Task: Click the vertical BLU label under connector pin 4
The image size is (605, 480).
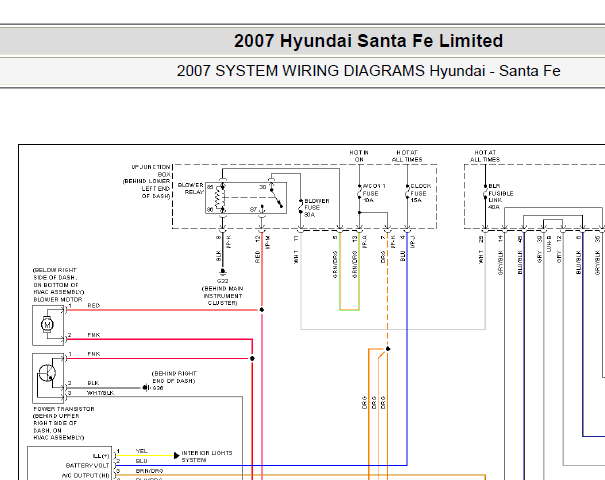Action: coord(403,255)
